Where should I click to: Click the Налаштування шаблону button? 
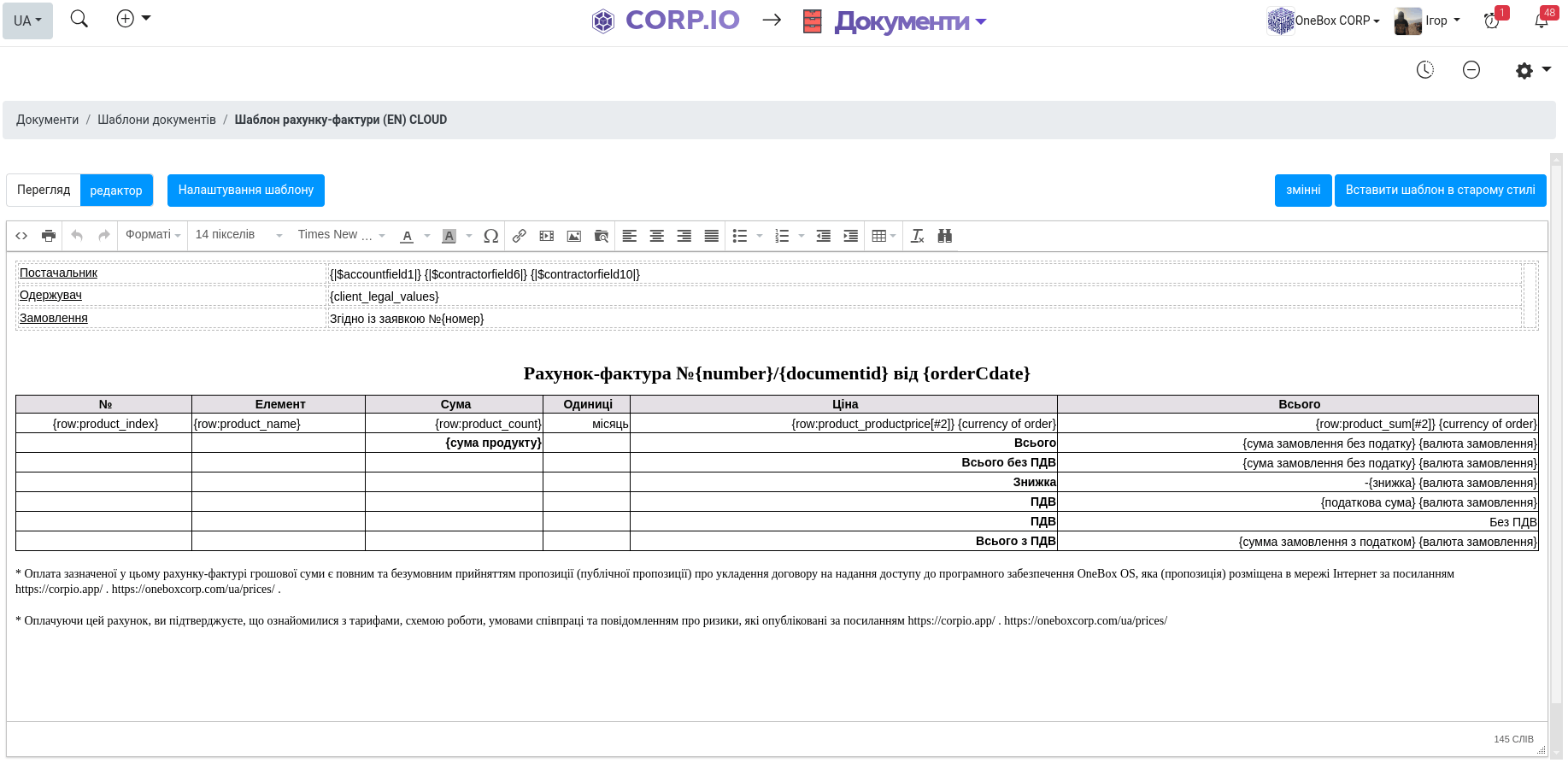click(245, 190)
